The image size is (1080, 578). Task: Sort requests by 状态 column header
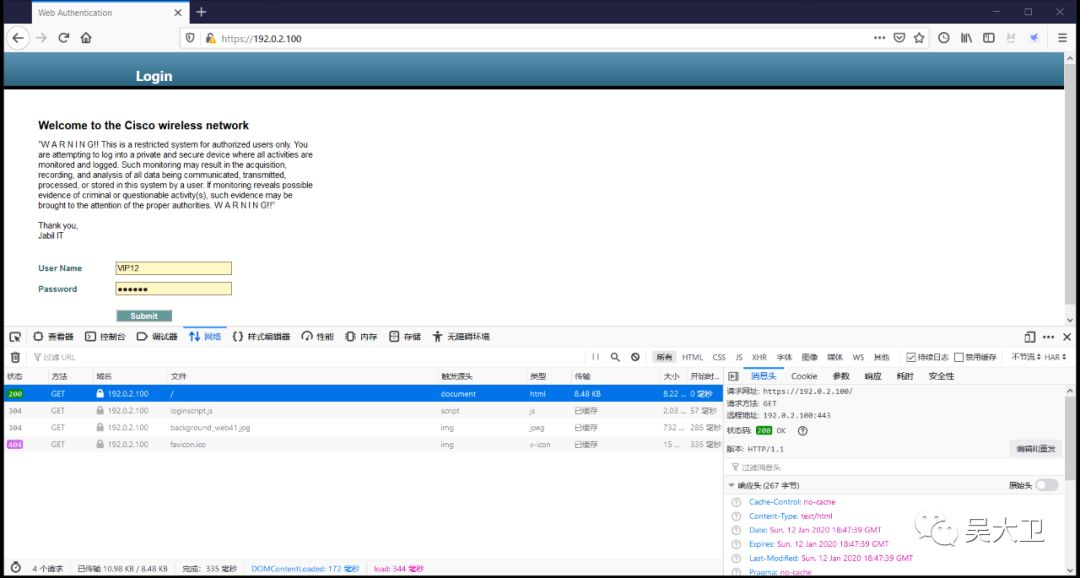[25, 377]
